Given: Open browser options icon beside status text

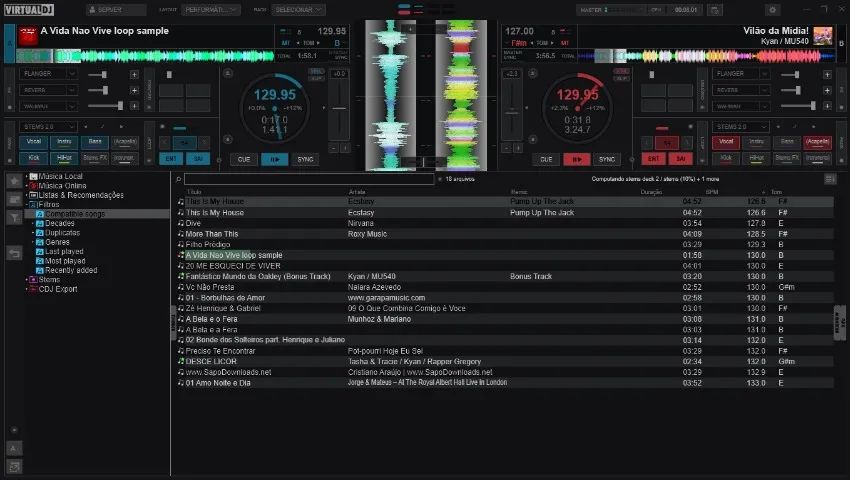Looking at the screenshot, I should pos(830,179).
